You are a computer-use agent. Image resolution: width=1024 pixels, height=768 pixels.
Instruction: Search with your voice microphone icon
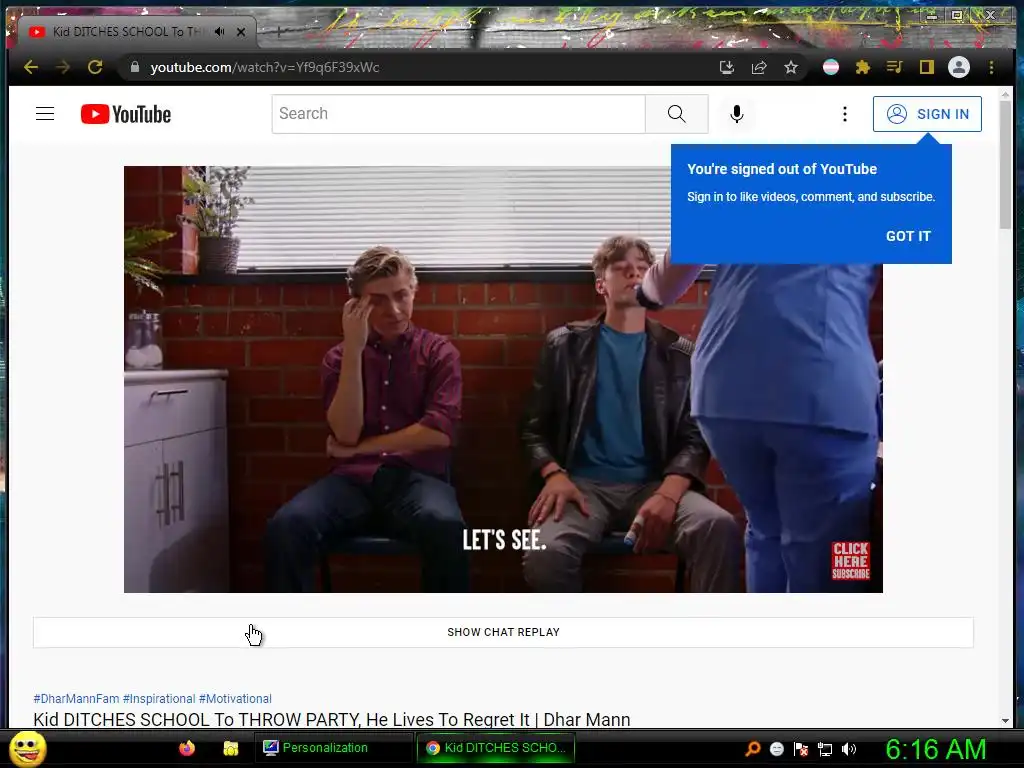tap(737, 114)
